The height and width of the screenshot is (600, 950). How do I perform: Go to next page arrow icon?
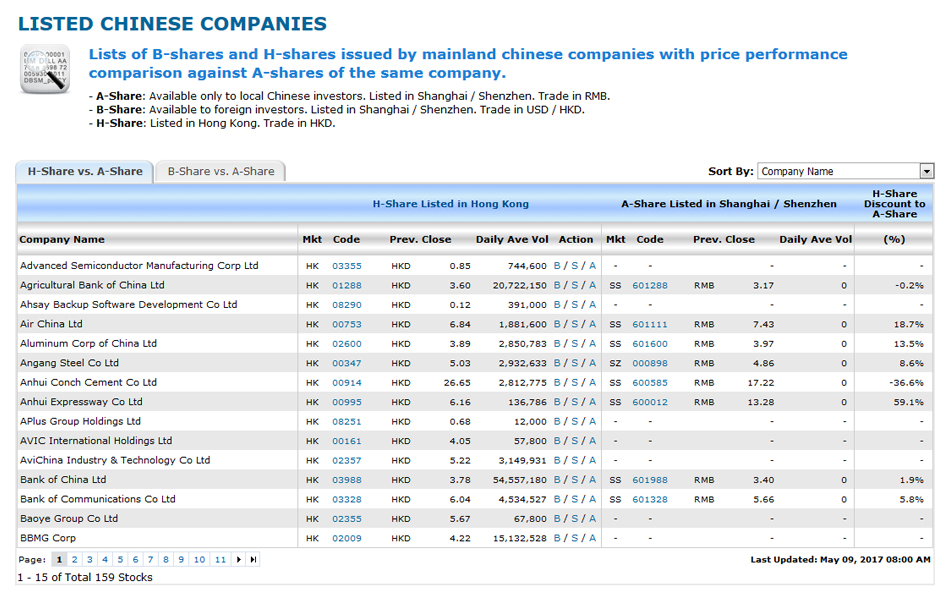(239, 559)
